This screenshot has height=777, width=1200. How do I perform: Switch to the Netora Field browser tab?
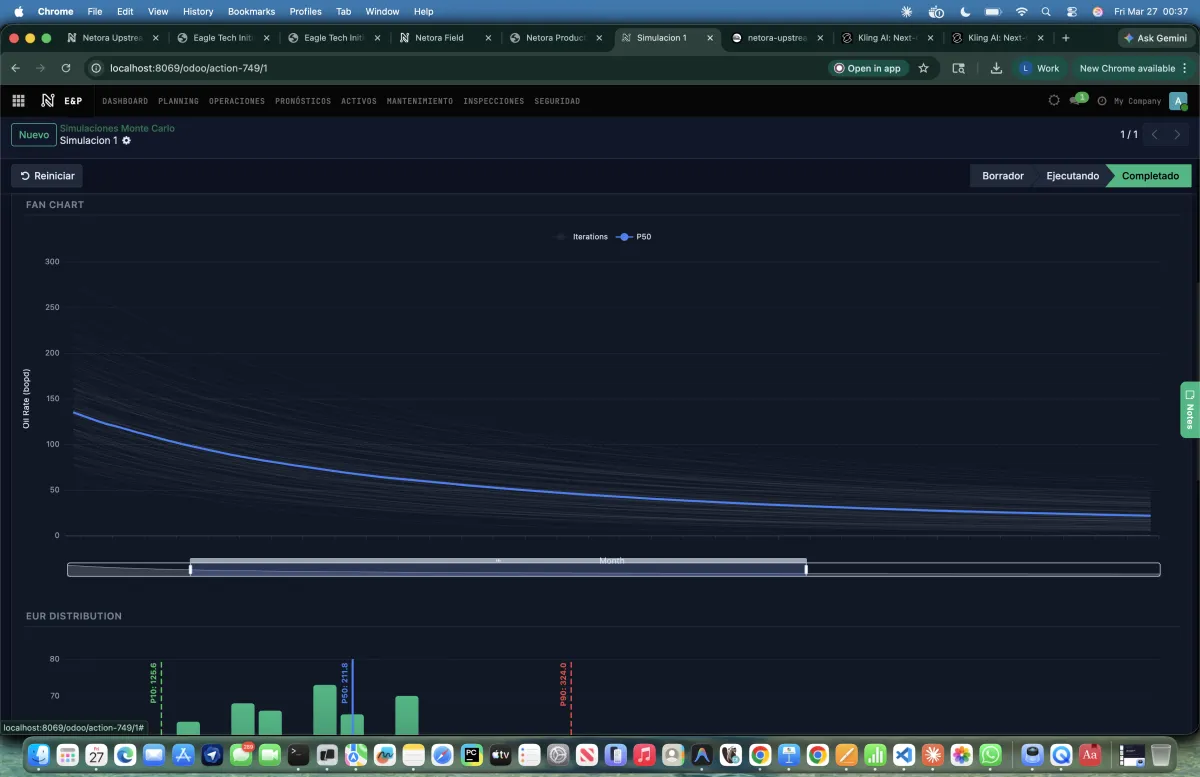click(440, 38)
